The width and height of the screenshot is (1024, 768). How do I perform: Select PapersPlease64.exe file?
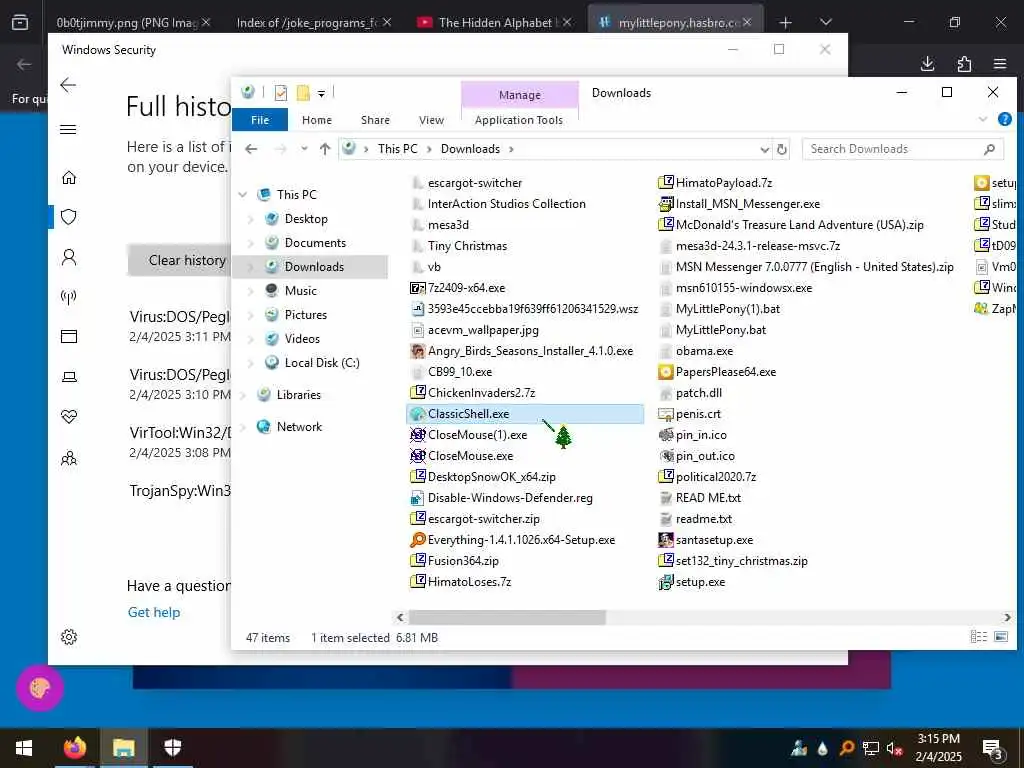[718, 372]
